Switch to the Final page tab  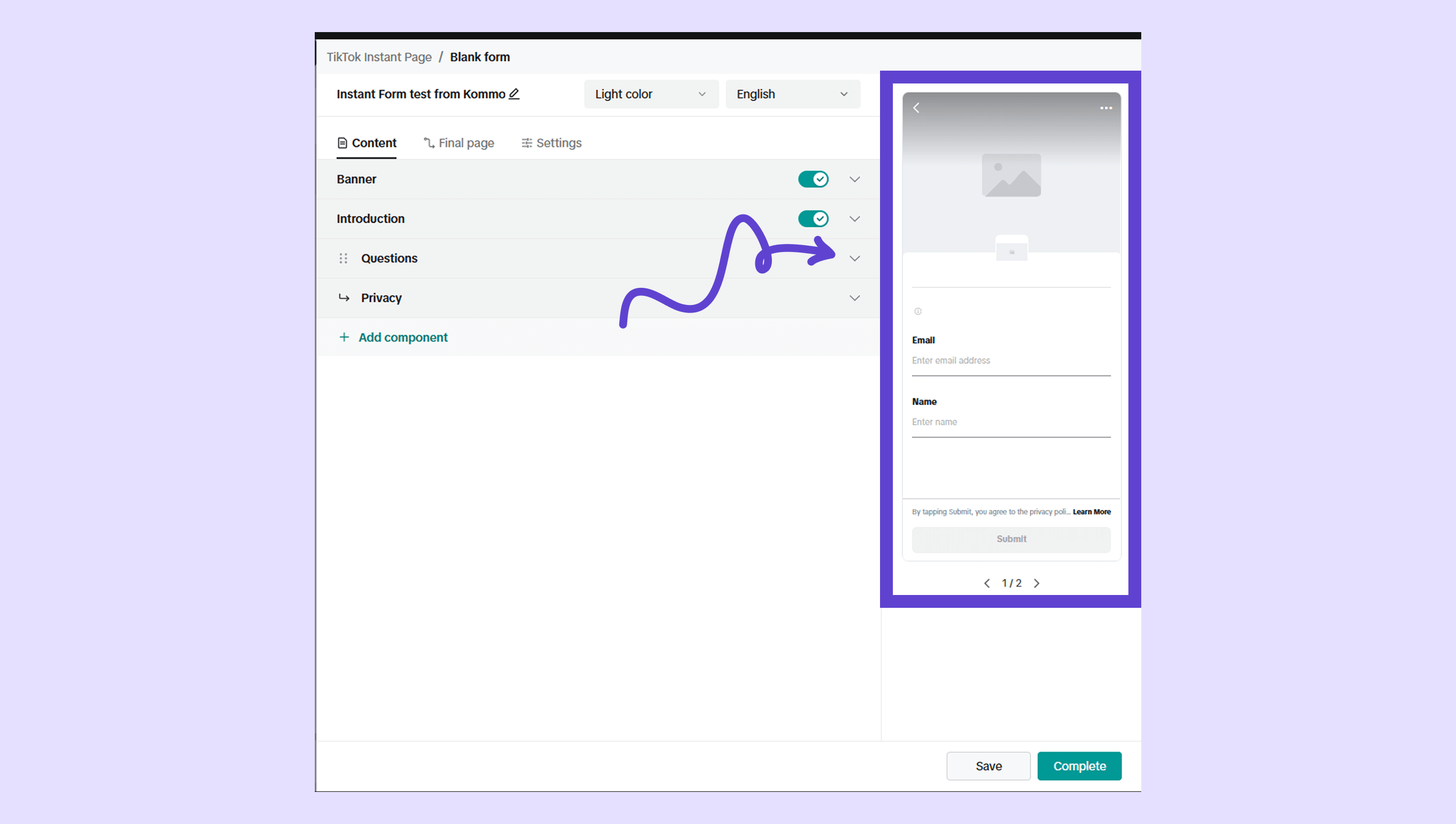[x=459, y=143]
